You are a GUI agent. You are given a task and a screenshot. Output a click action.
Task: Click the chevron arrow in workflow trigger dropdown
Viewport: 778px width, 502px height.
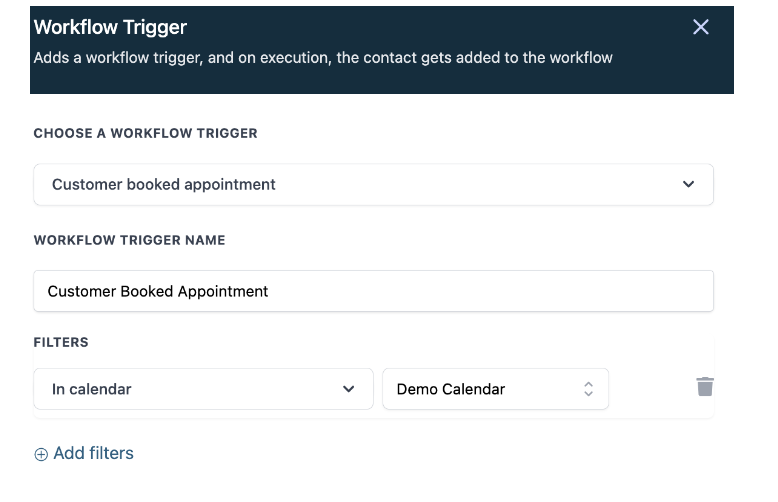(688, 184)
